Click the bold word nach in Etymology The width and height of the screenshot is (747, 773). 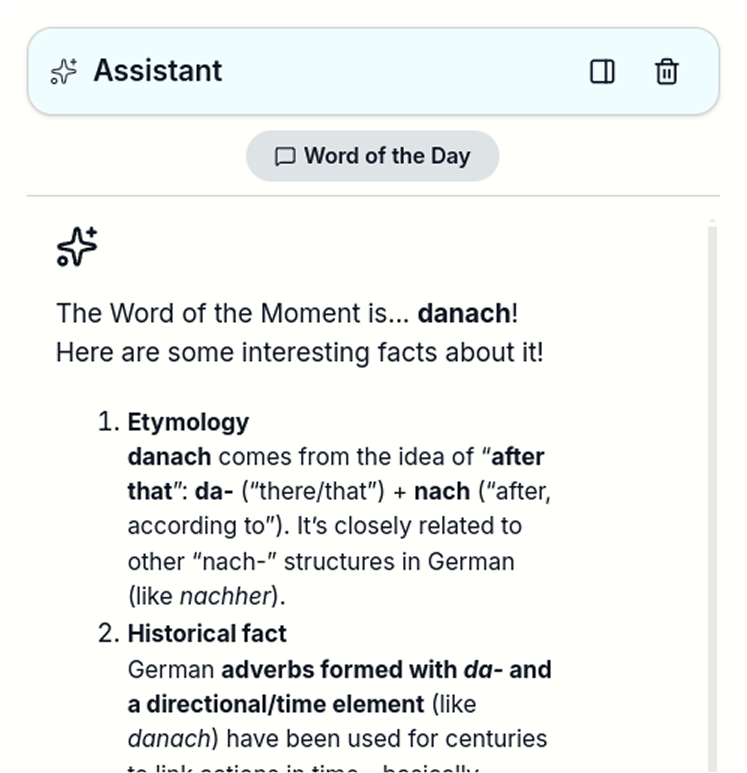point(440,492)
